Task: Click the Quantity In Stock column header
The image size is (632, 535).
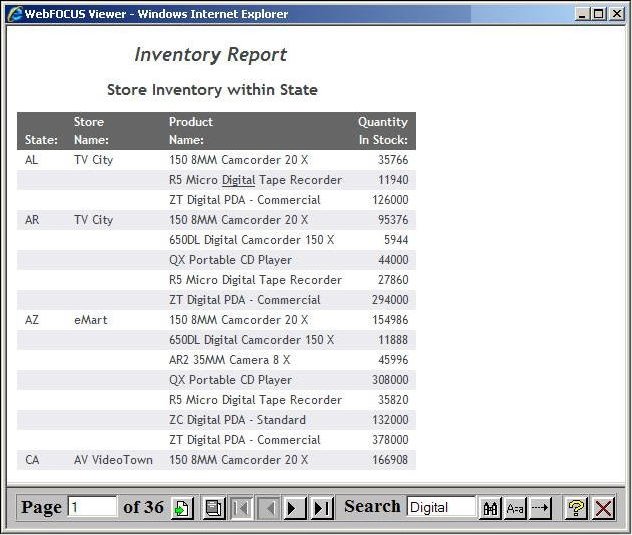Action: point(383,131)
